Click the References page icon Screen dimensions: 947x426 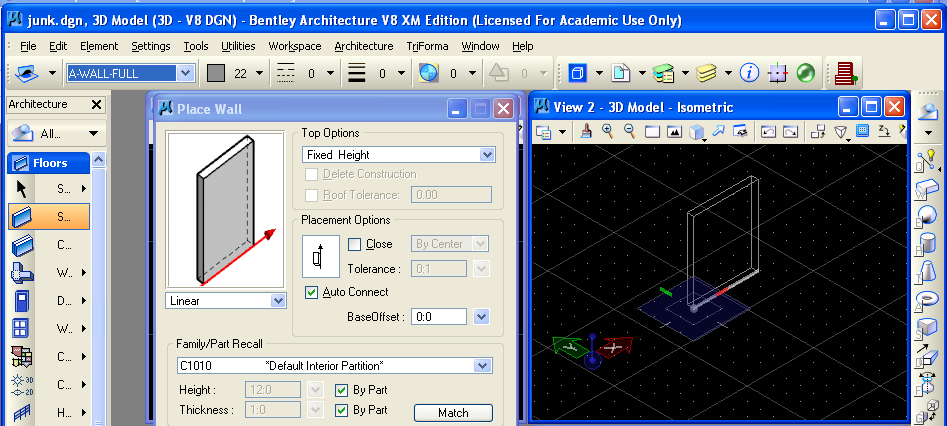[620, 73]
